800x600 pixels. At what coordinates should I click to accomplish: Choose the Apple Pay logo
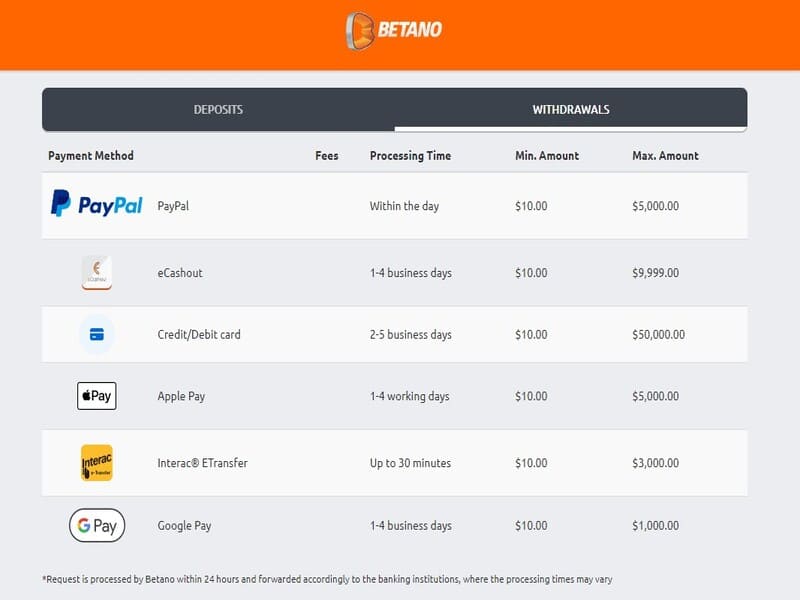(97, 396)
